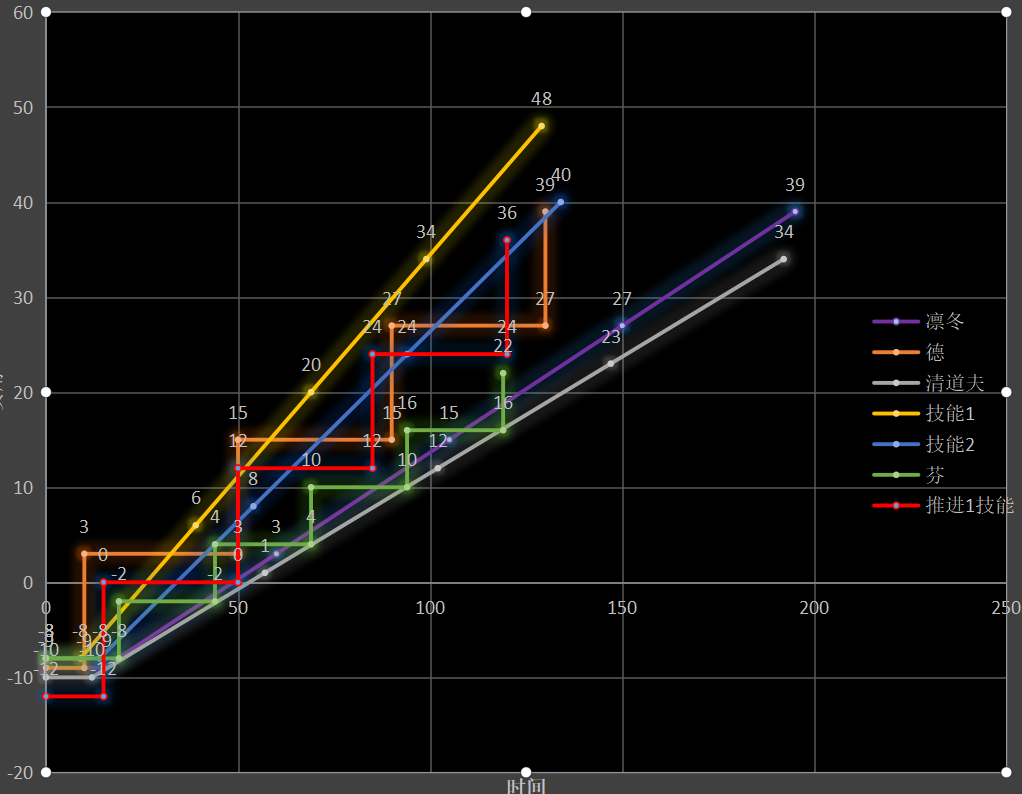Click the gray series endpoint labeled 34
This screenshot has height=794, width=1022.
(783, 259)
